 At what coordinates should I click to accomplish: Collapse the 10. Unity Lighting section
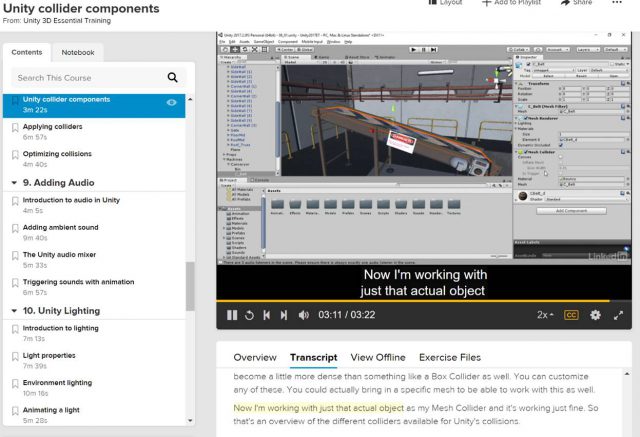click(14, 311)
